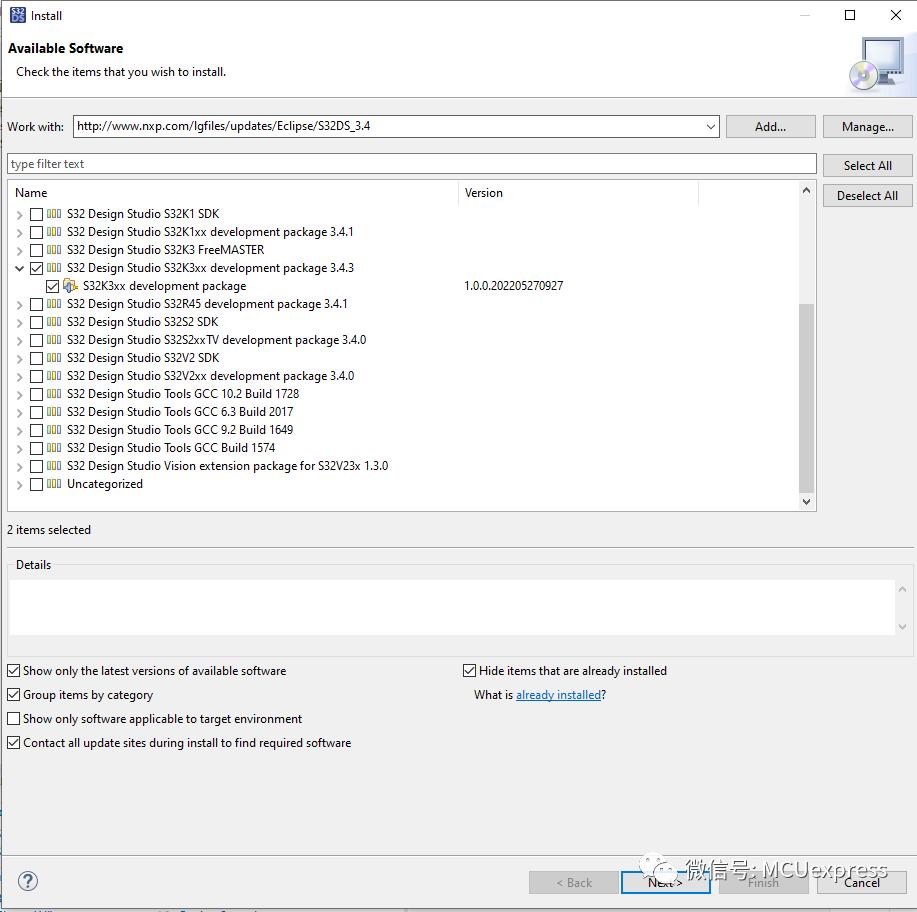Select S32 Design Studio S32S2 SDK row text
The image size is (917, 912).
(x=142, y=322)
